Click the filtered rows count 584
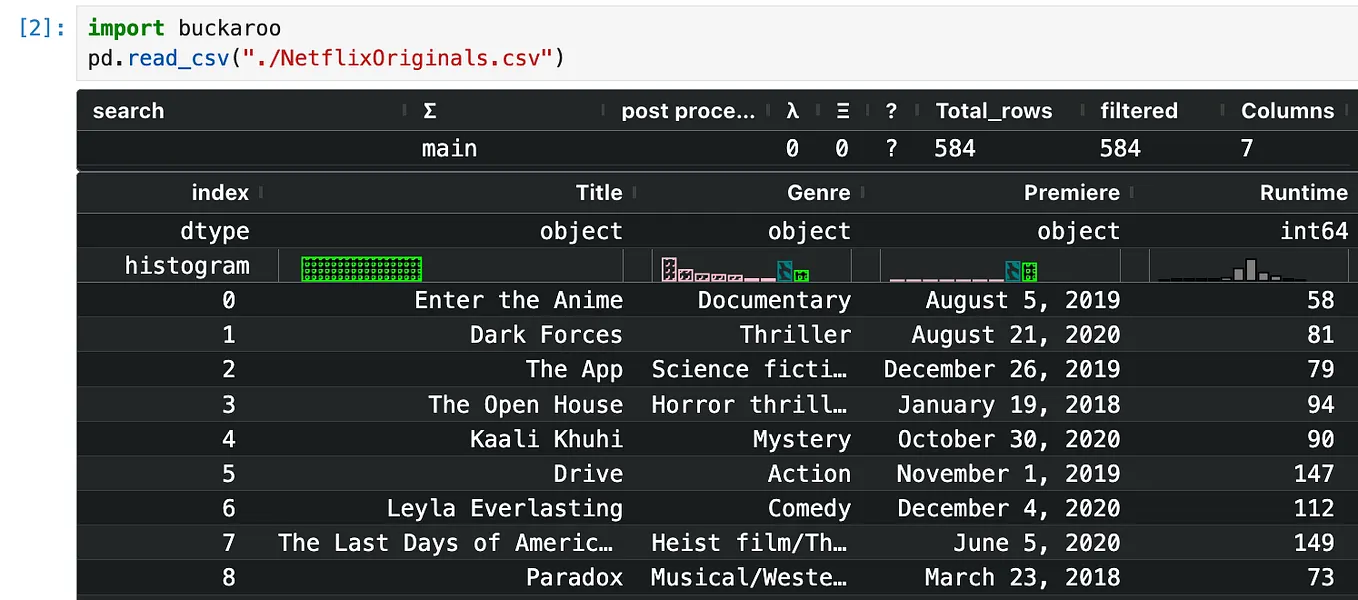 (x=1119, y=148)
